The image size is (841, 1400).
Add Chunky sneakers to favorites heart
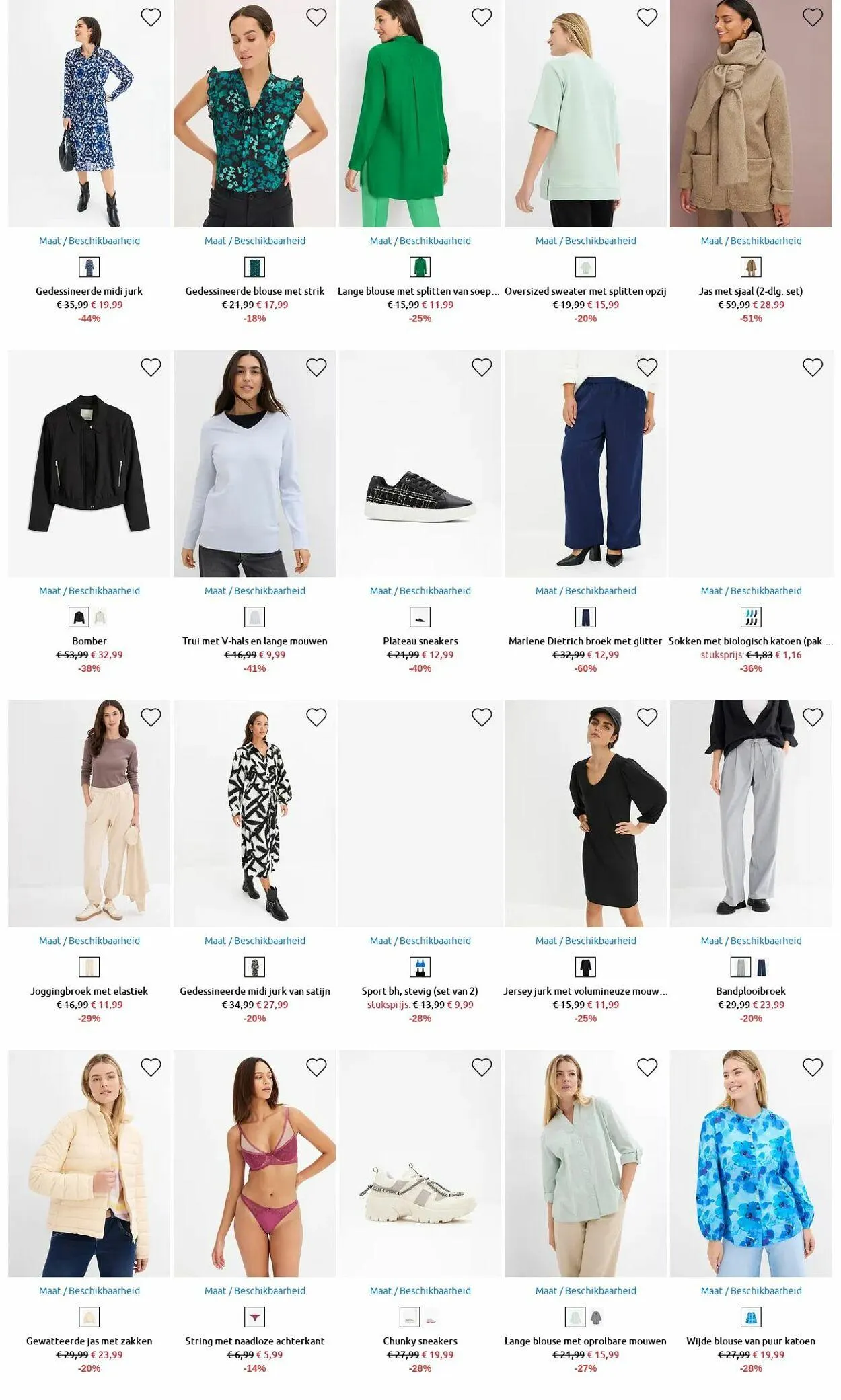click(x=482, y=1067)
